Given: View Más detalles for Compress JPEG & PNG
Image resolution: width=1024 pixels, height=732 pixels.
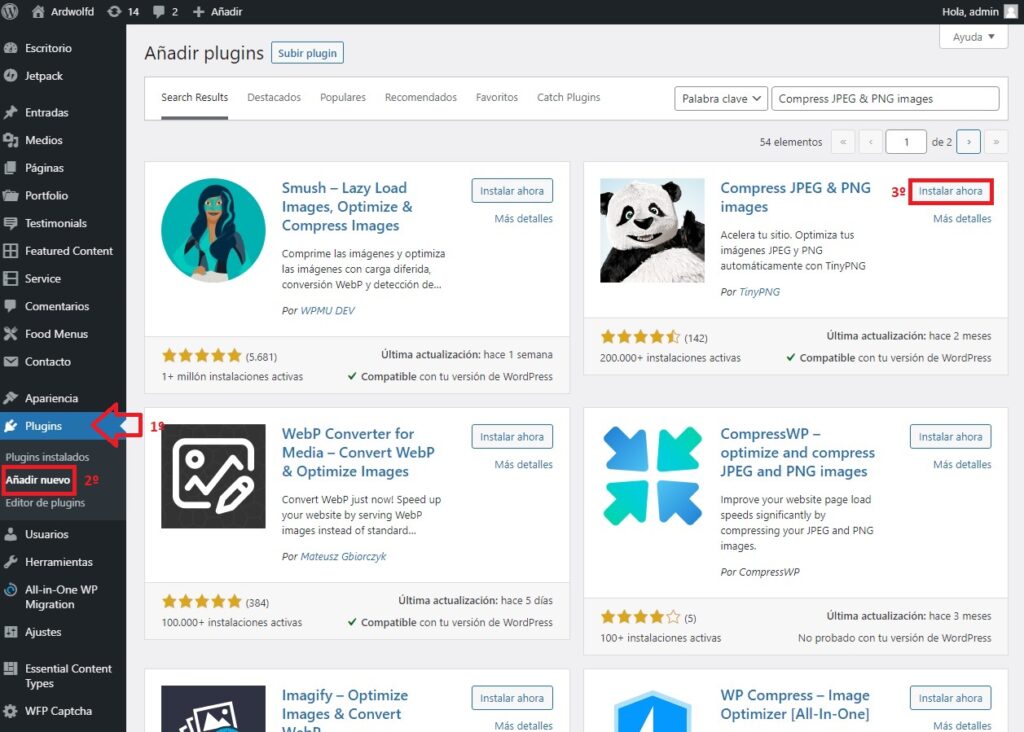Looking at the screenshot, I should (962, 219).
